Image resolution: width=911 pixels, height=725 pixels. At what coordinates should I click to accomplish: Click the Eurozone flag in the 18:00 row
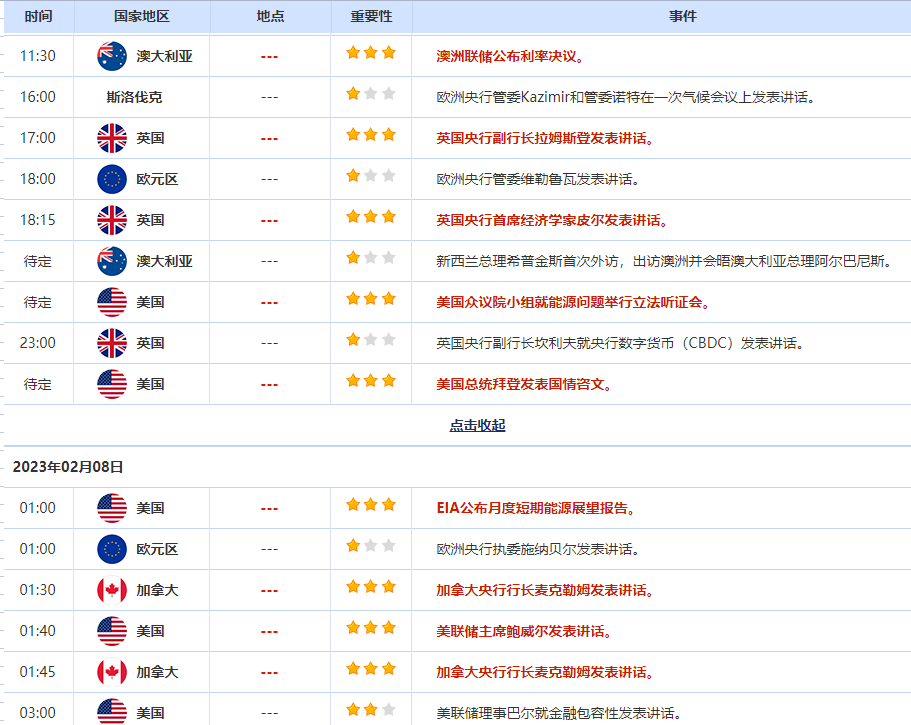tap(112, 179)
